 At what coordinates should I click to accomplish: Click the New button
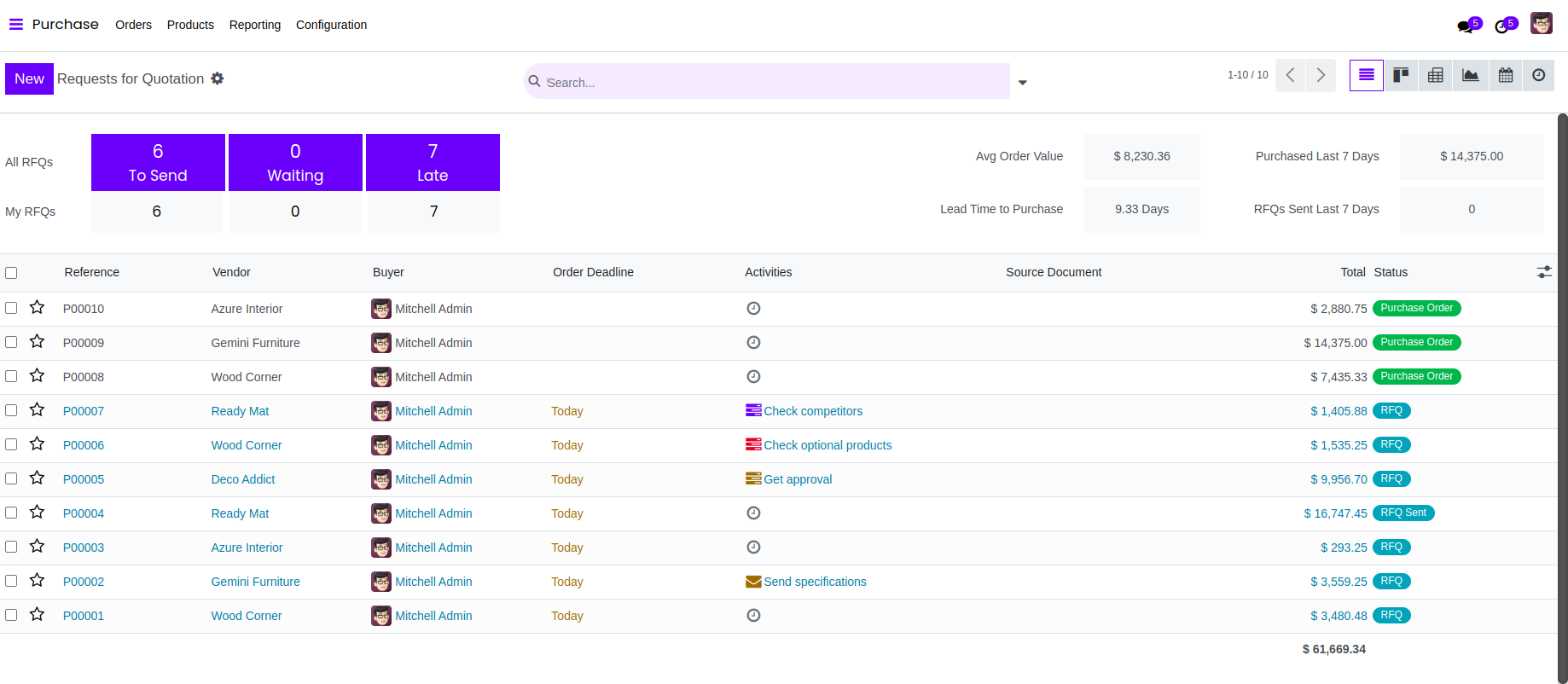coord(29,78)
